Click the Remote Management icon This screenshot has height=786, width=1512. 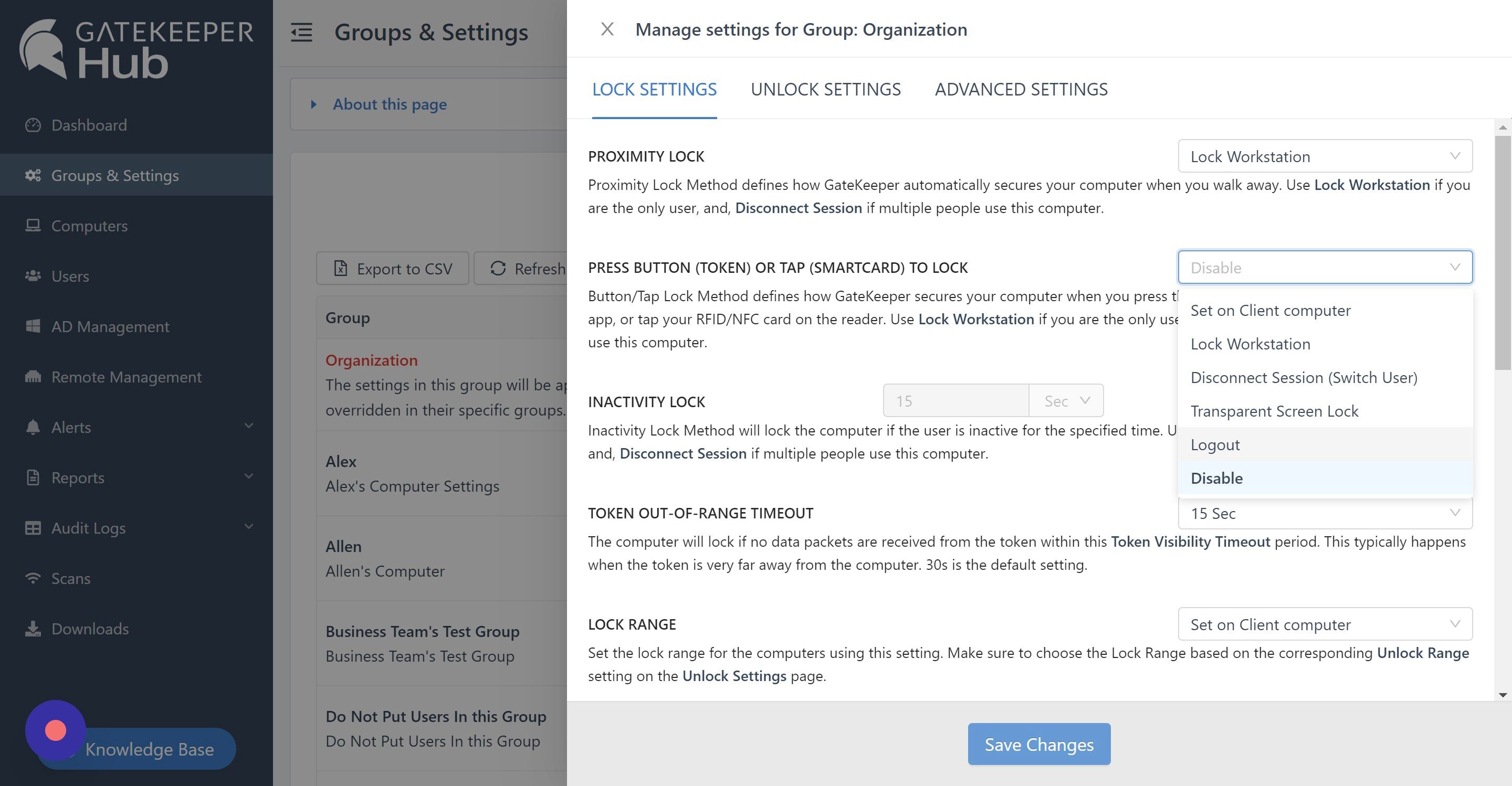click(33, 377)
